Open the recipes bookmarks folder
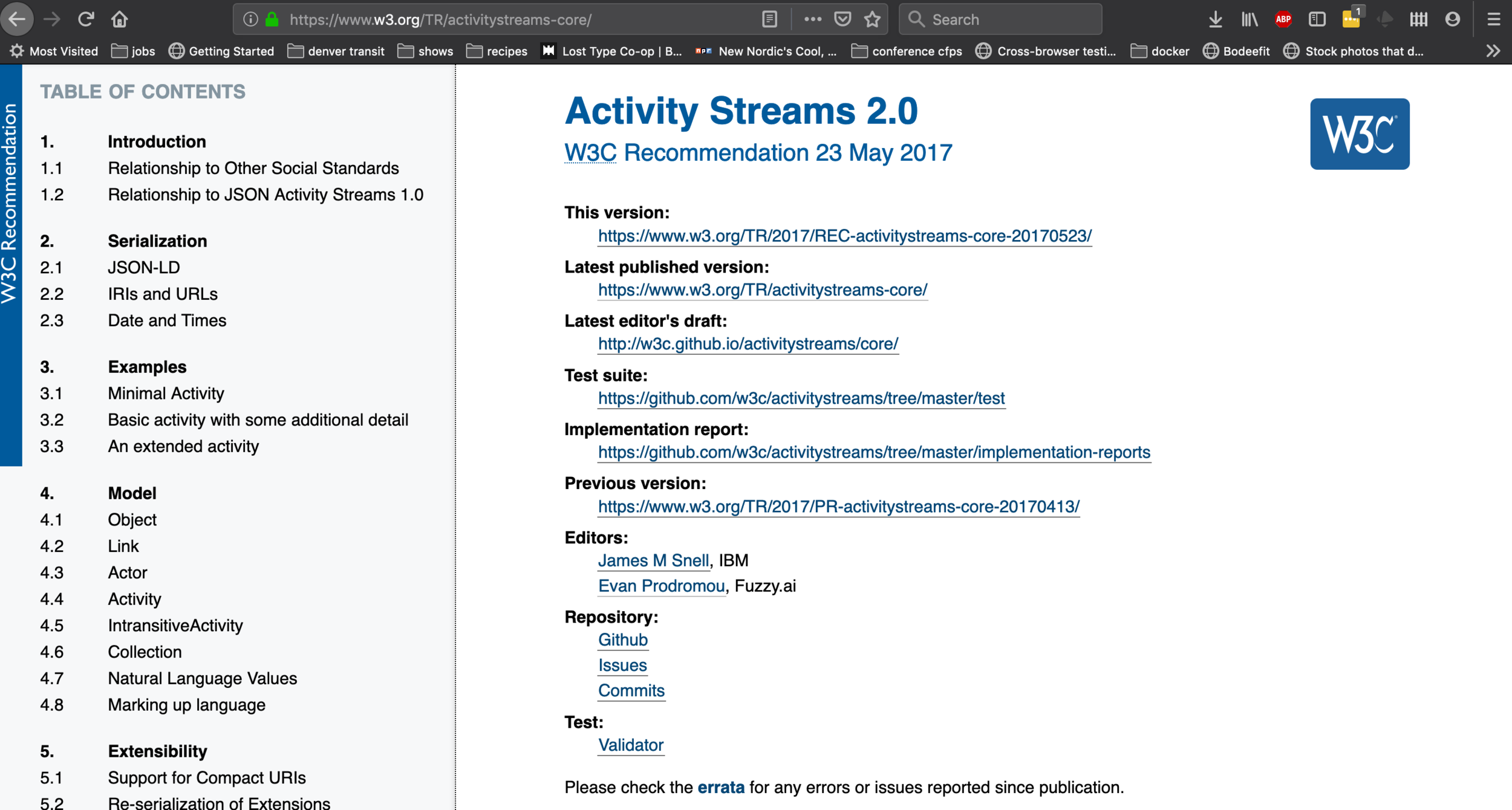 click(x=497, y=51)
